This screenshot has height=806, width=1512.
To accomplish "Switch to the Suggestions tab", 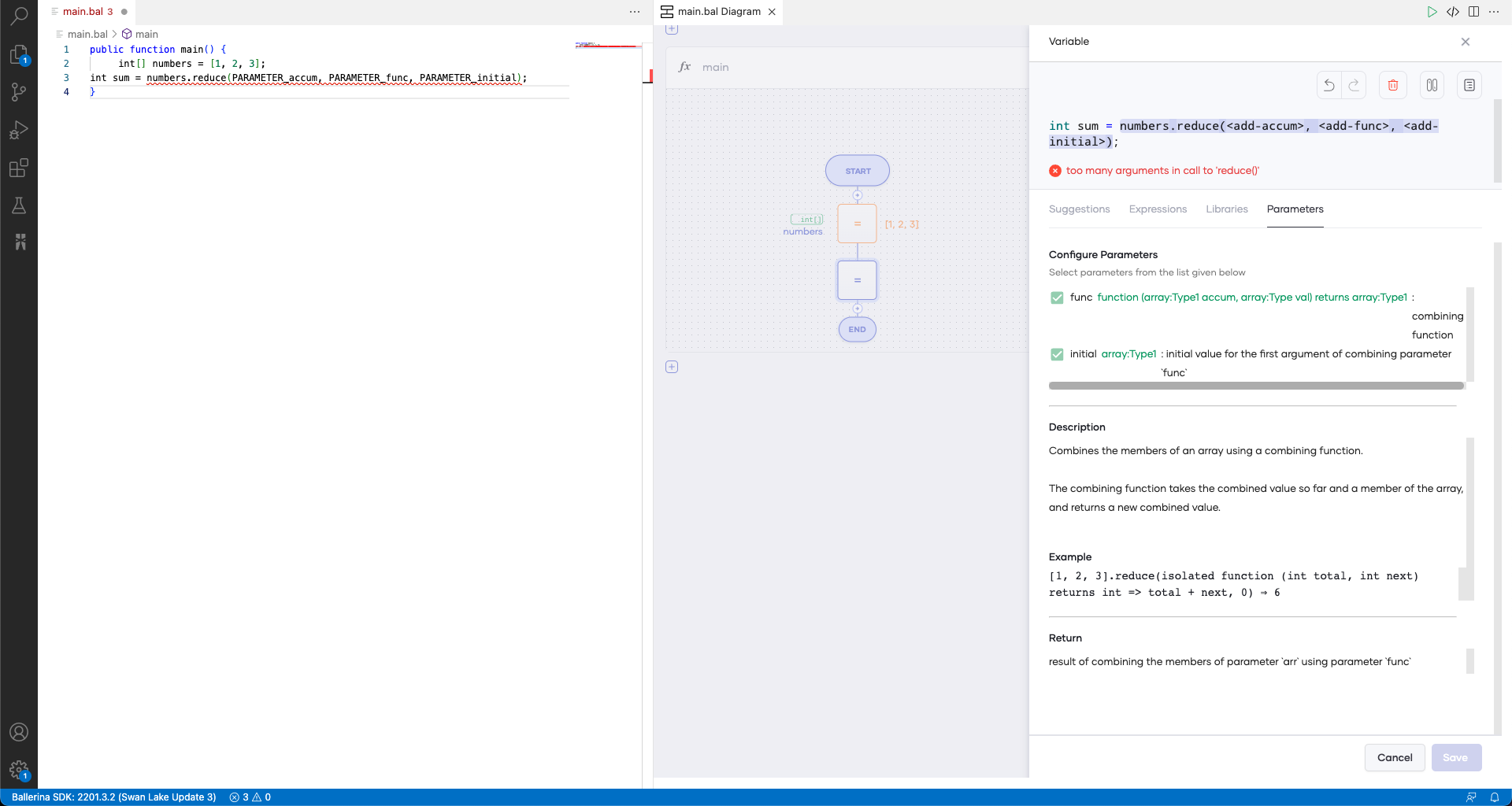I will pos(1079,209).
